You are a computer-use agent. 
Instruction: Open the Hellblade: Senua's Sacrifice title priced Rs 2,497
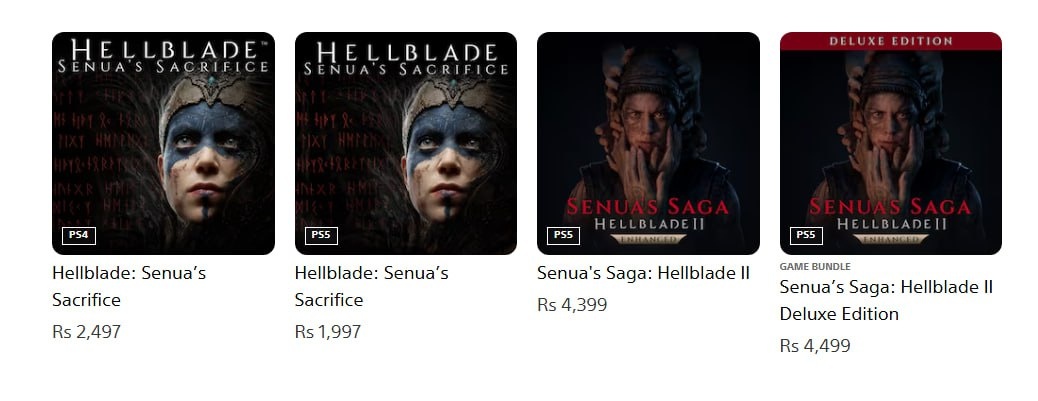click(x=129, y=287)
